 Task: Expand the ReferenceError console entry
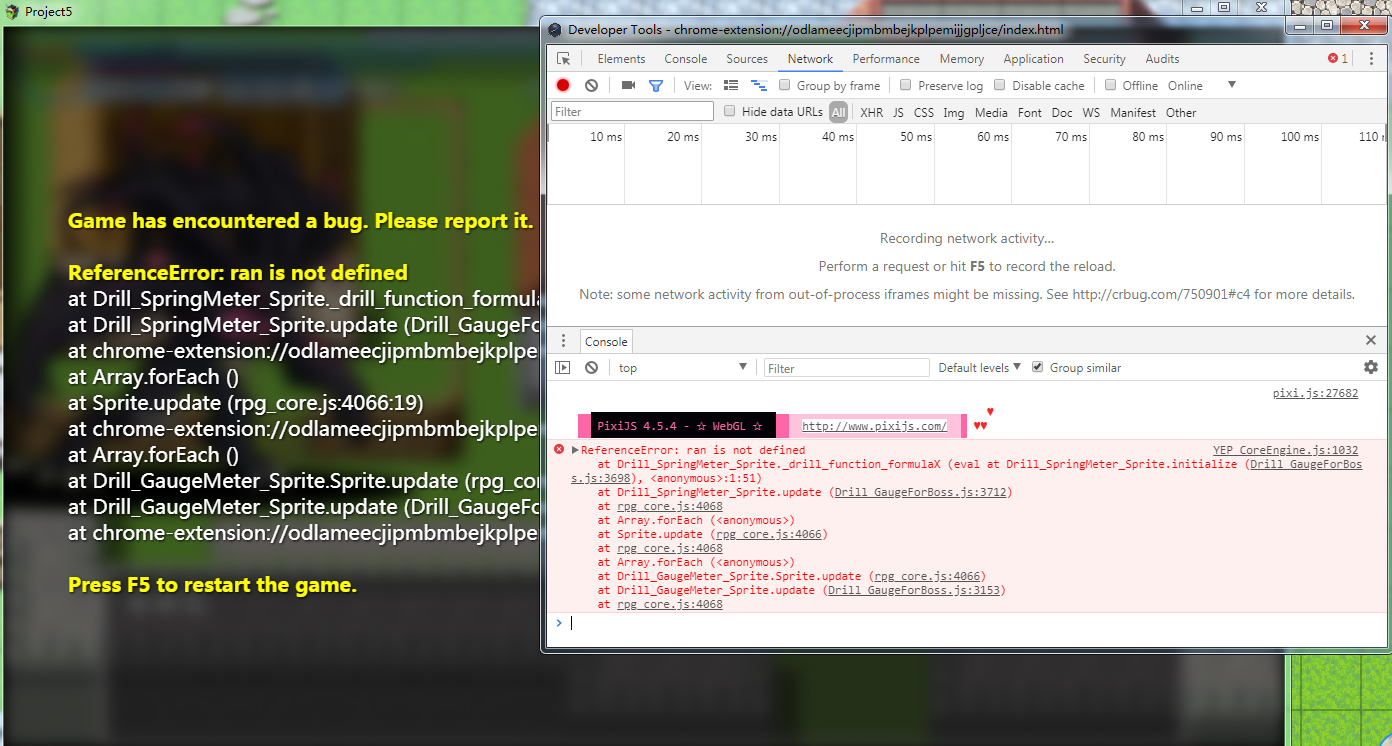click(575, 450)
